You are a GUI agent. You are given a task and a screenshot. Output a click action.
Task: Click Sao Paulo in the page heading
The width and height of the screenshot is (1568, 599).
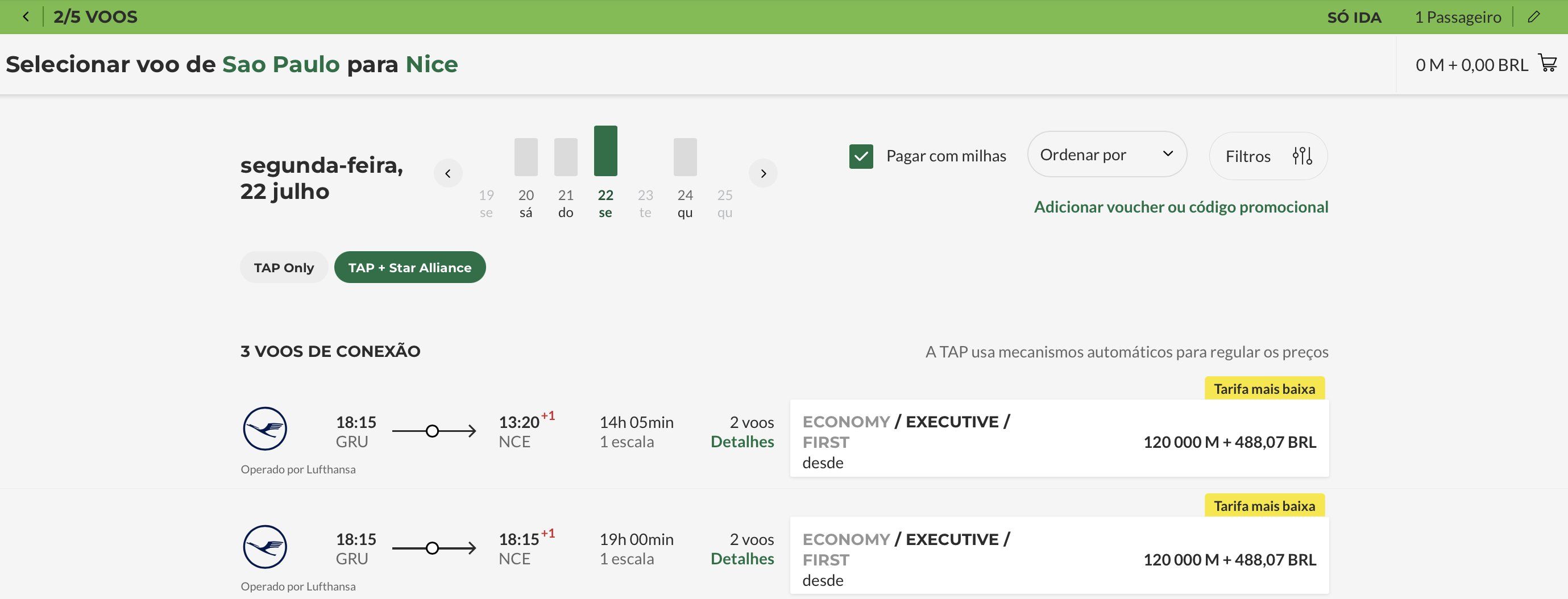click(281, 64)
